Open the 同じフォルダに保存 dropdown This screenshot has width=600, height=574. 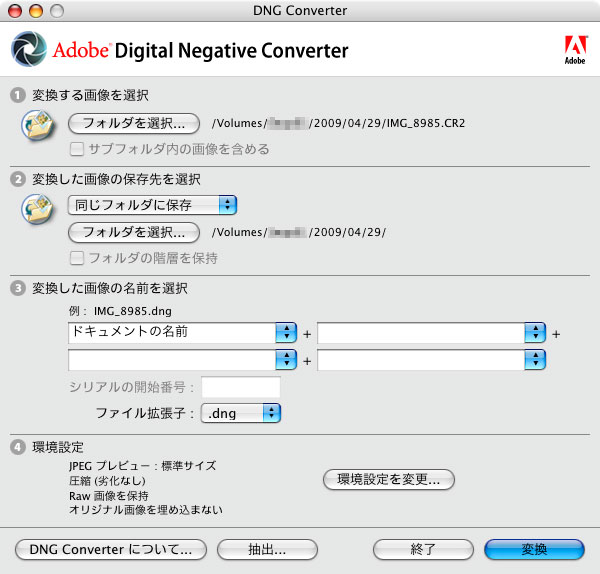(x=152, y=205)
